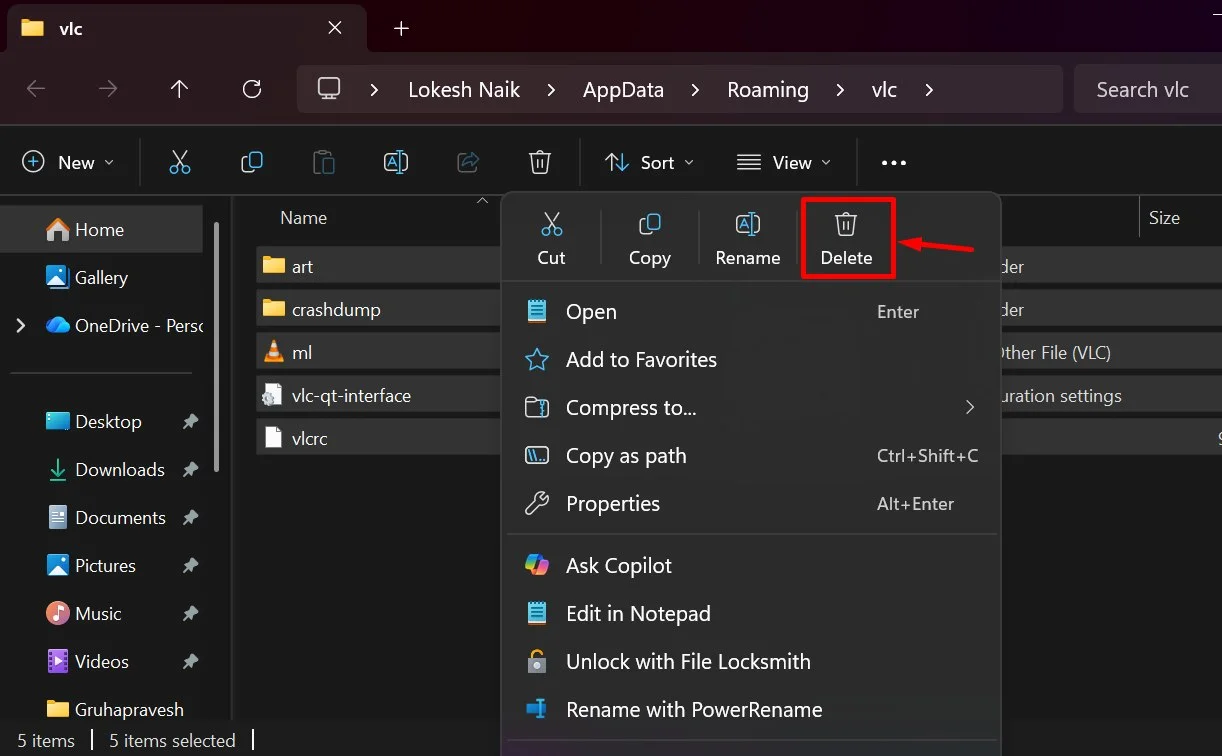Click the Rename icon in the toolbar

click(396, 162)
